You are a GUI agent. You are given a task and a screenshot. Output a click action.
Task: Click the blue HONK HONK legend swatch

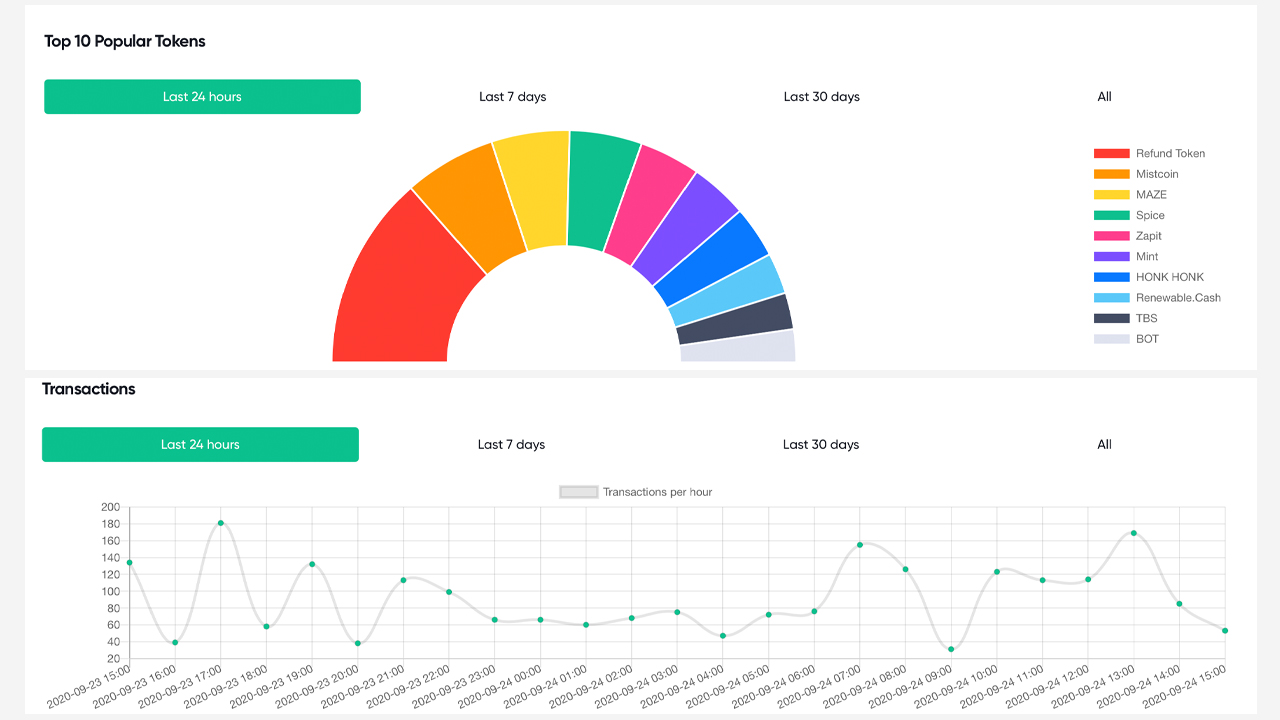pos(1111,277)
